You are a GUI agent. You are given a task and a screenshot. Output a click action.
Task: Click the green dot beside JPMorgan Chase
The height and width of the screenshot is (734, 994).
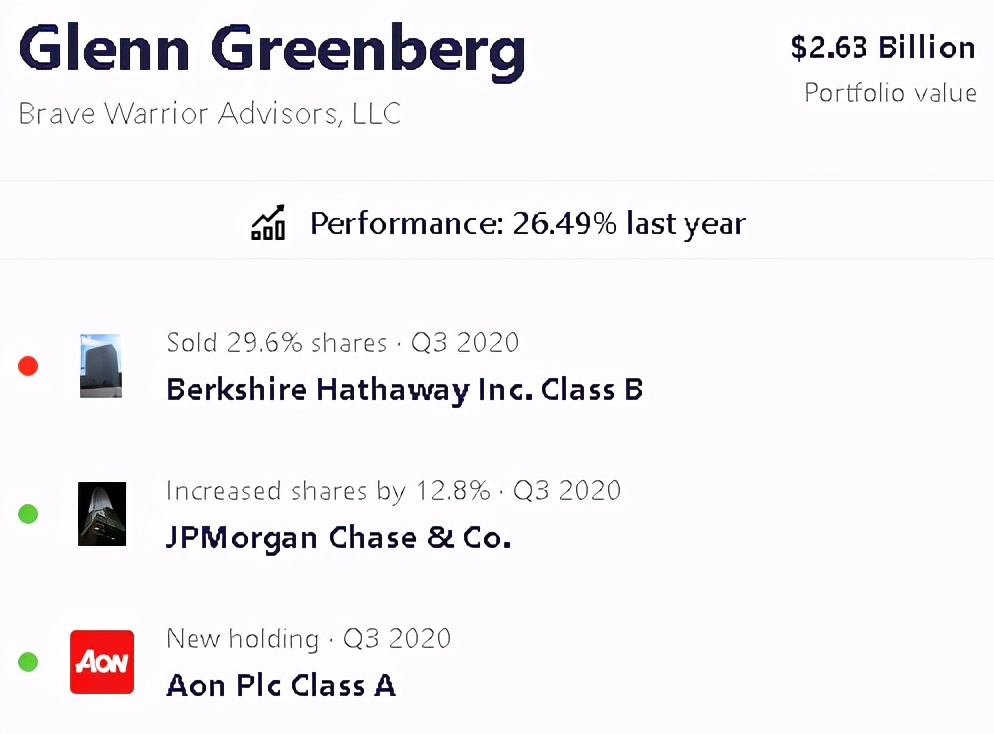pos(28,514)
